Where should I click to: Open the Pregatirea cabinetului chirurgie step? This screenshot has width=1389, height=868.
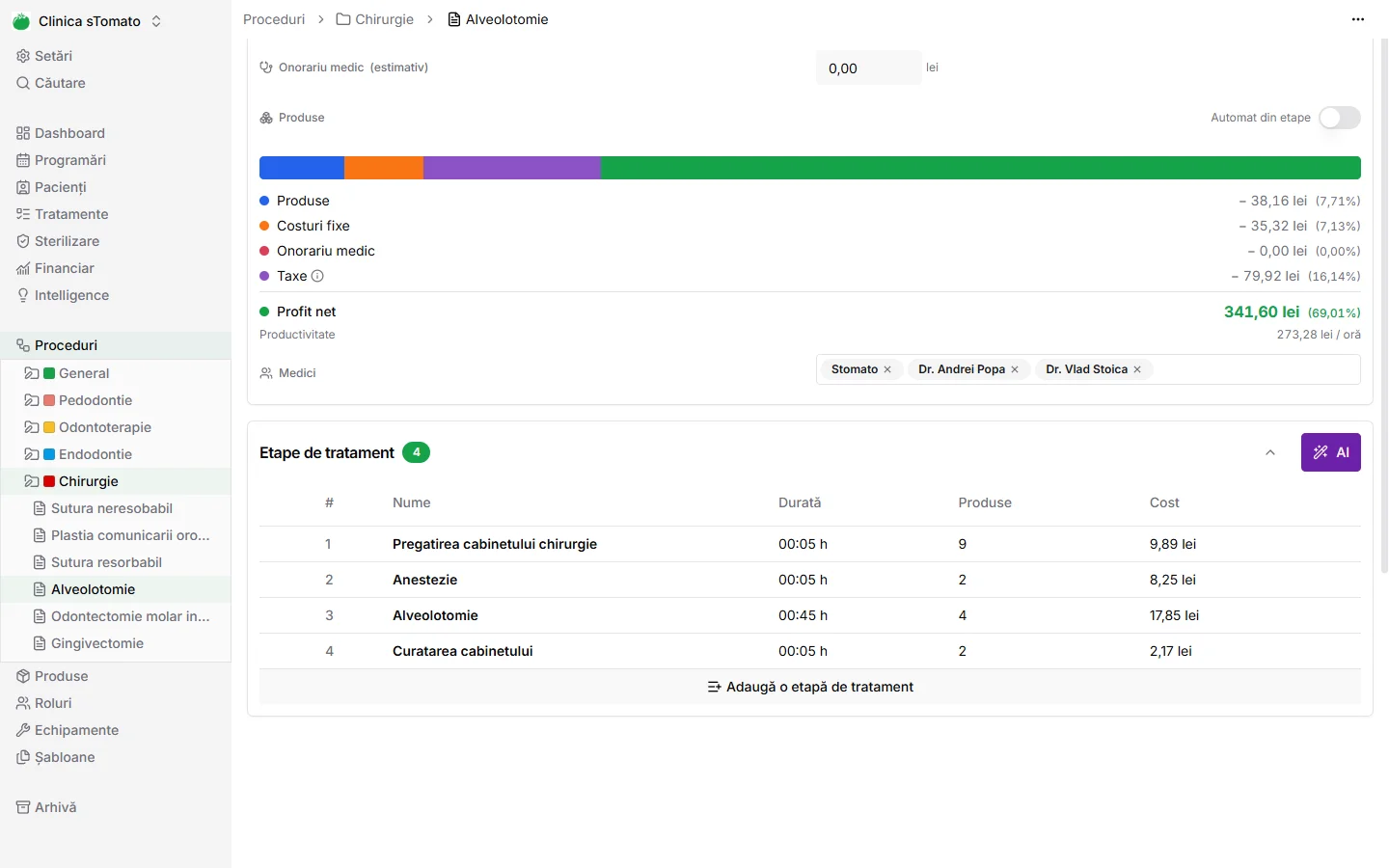pos(495,544)
